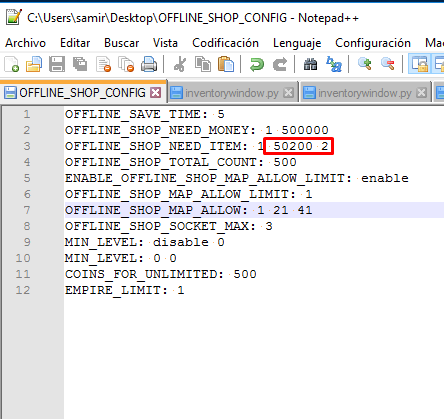This screenshot has width=444, height=419.
Task: Open Find with binoculars icon
Action: tap(310, 64)
